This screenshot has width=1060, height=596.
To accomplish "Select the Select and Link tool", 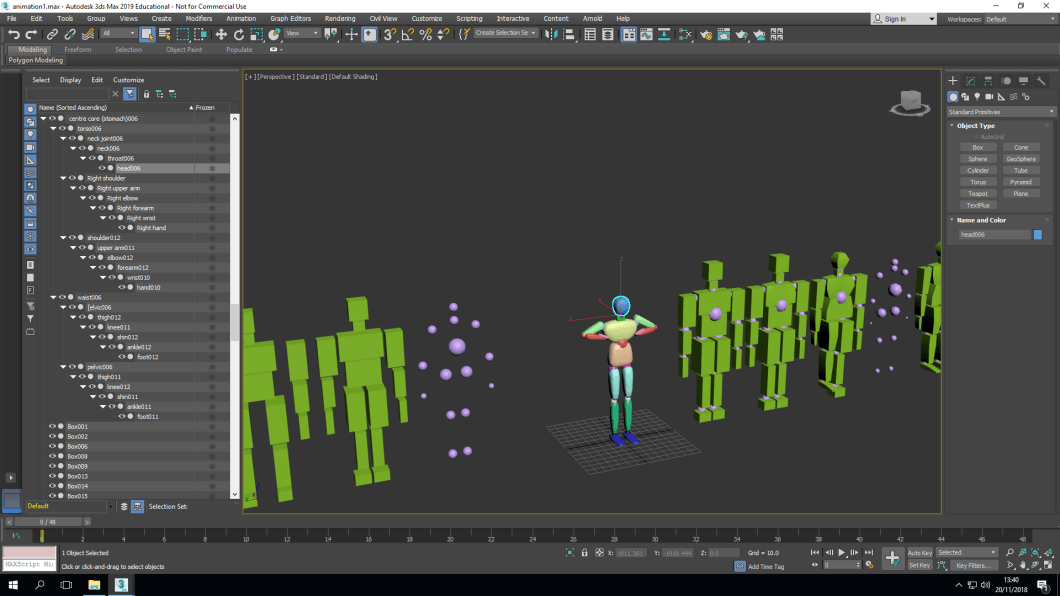I will (x=52, y=34).
